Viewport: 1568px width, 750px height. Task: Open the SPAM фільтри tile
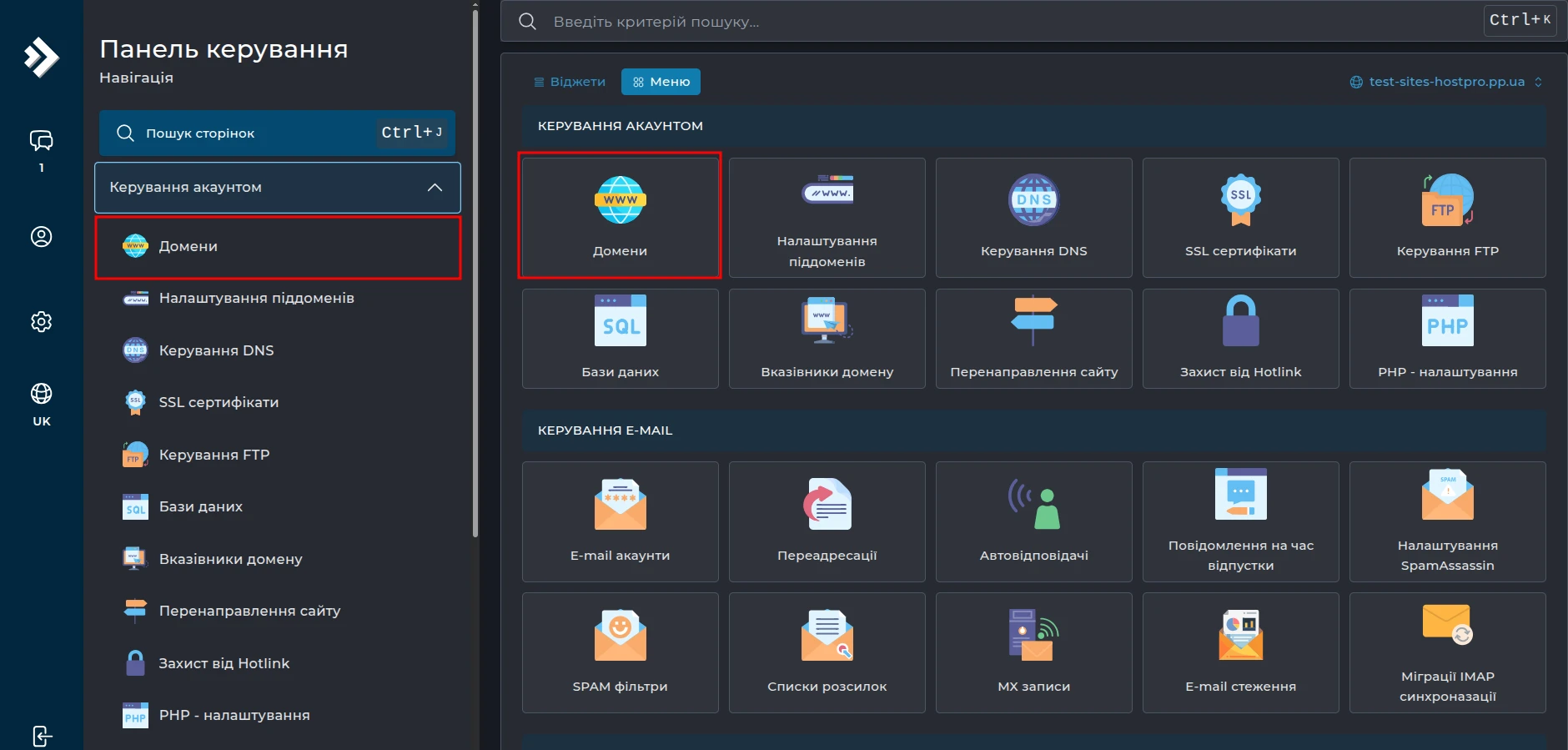(x=620, y=652)
